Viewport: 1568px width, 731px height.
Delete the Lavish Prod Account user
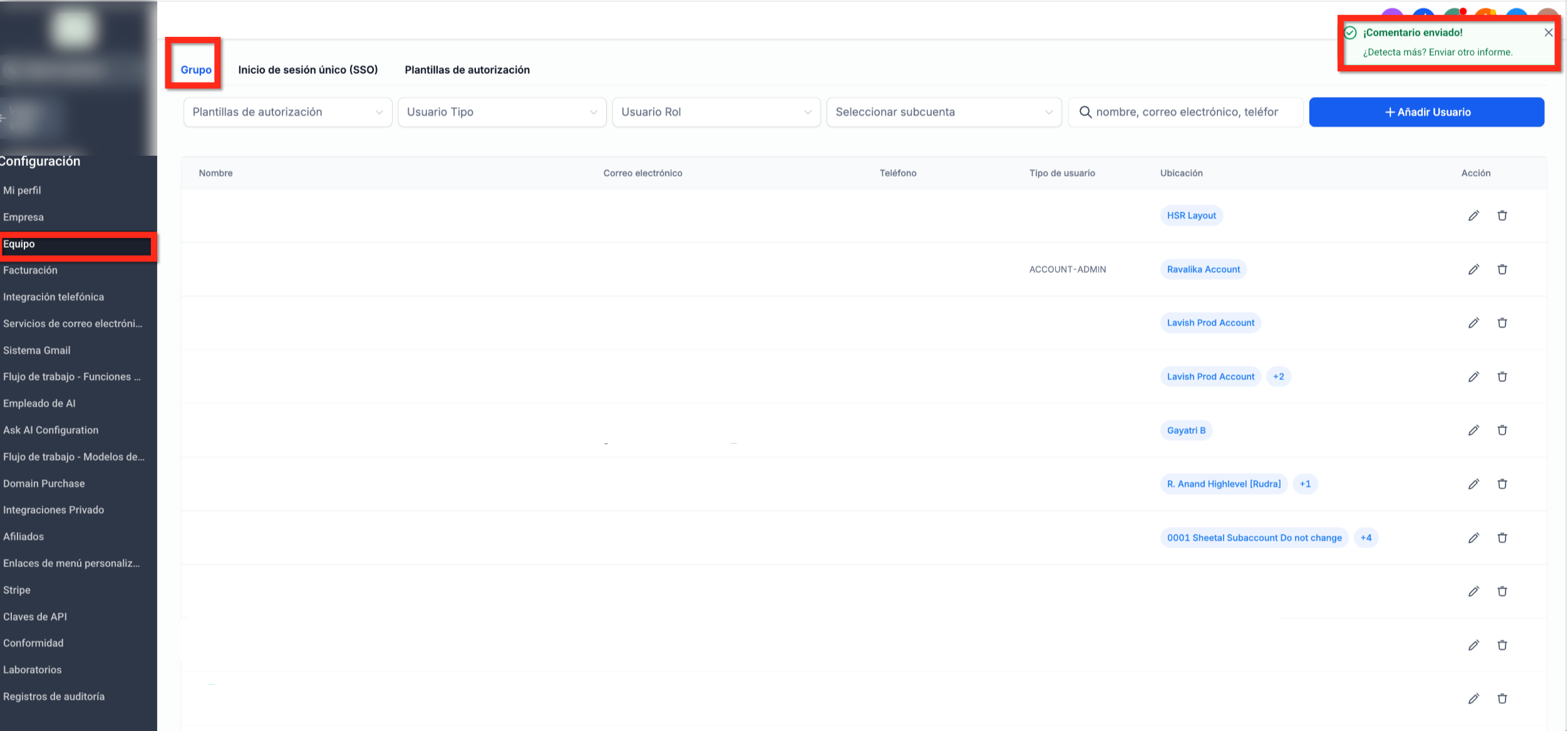pyautogui.click(x=1503, y=323)
